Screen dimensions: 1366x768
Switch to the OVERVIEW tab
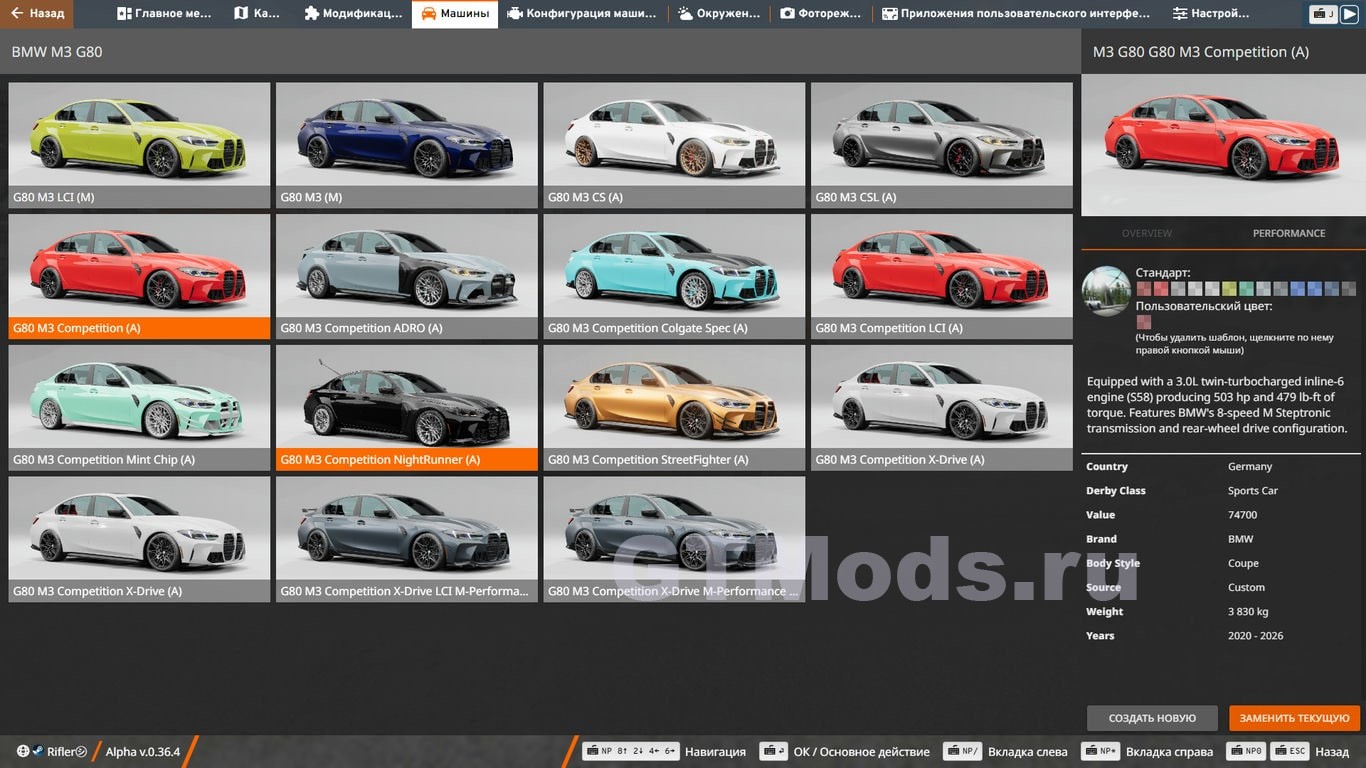(1146, 233)
